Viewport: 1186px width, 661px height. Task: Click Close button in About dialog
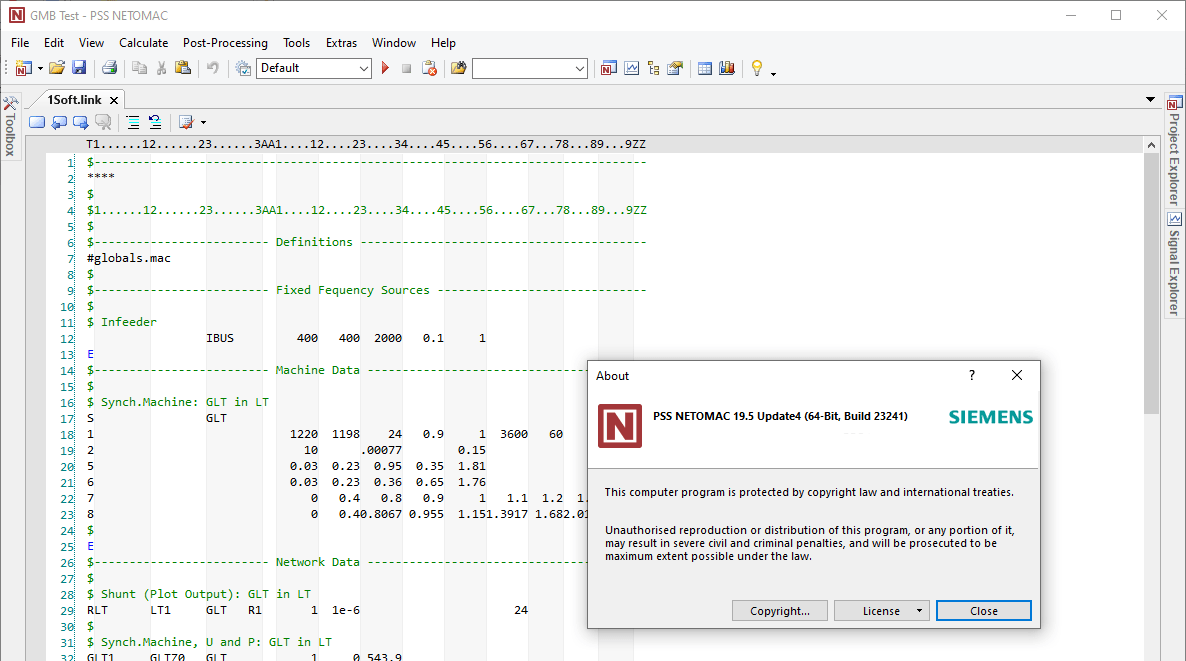[x=983, y=611]
